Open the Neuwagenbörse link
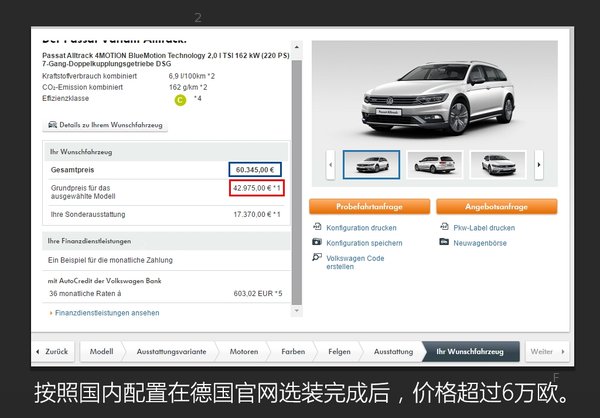 pyautogui.click(x=480, y=243)
